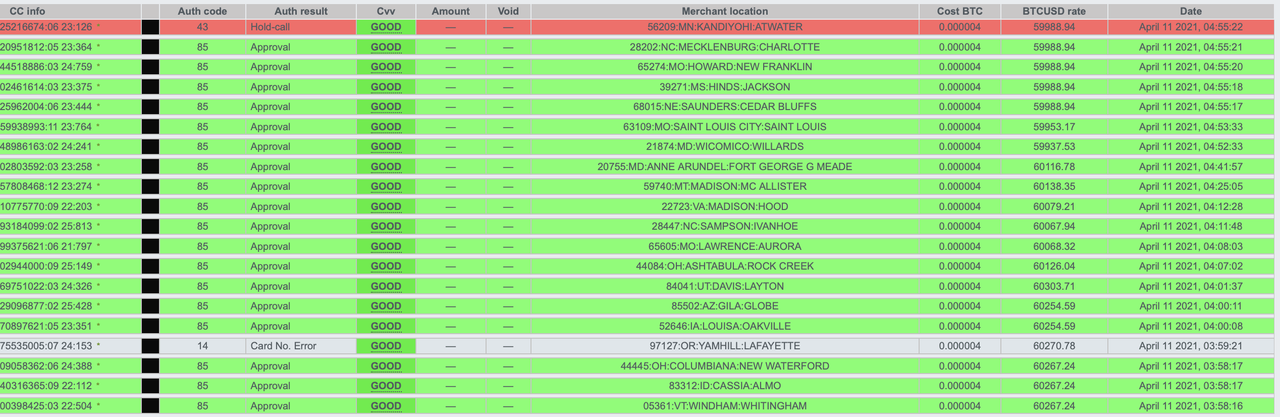Image resolution: width=1280 pixels, height=417 pixels.
Task: Click merchant location 28447:NC:SAMPSON:IVANHOE
Action: [x=725, y=227]
